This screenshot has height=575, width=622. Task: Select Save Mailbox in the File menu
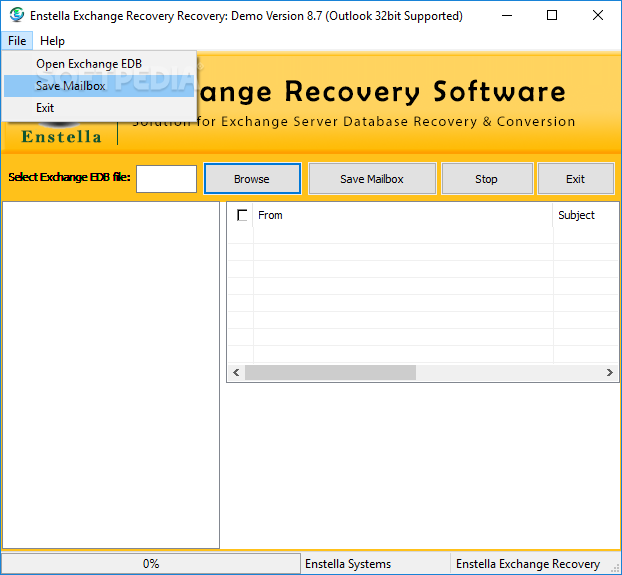99,86
